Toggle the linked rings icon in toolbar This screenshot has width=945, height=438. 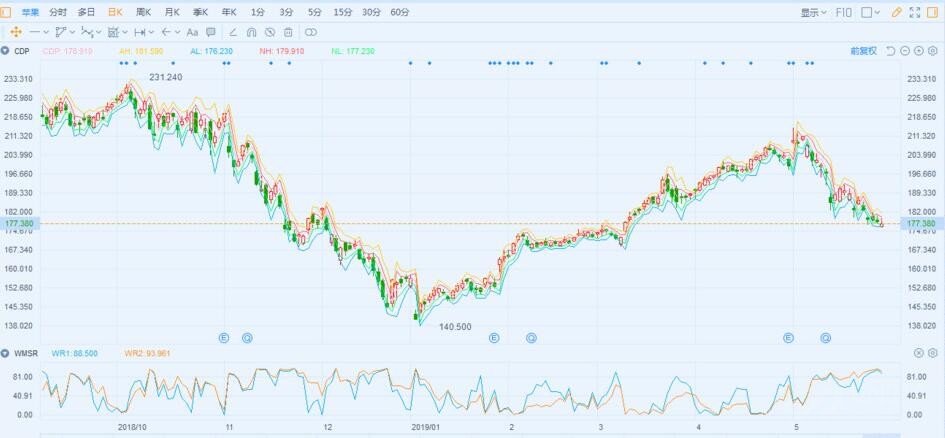tap(311, 32)
